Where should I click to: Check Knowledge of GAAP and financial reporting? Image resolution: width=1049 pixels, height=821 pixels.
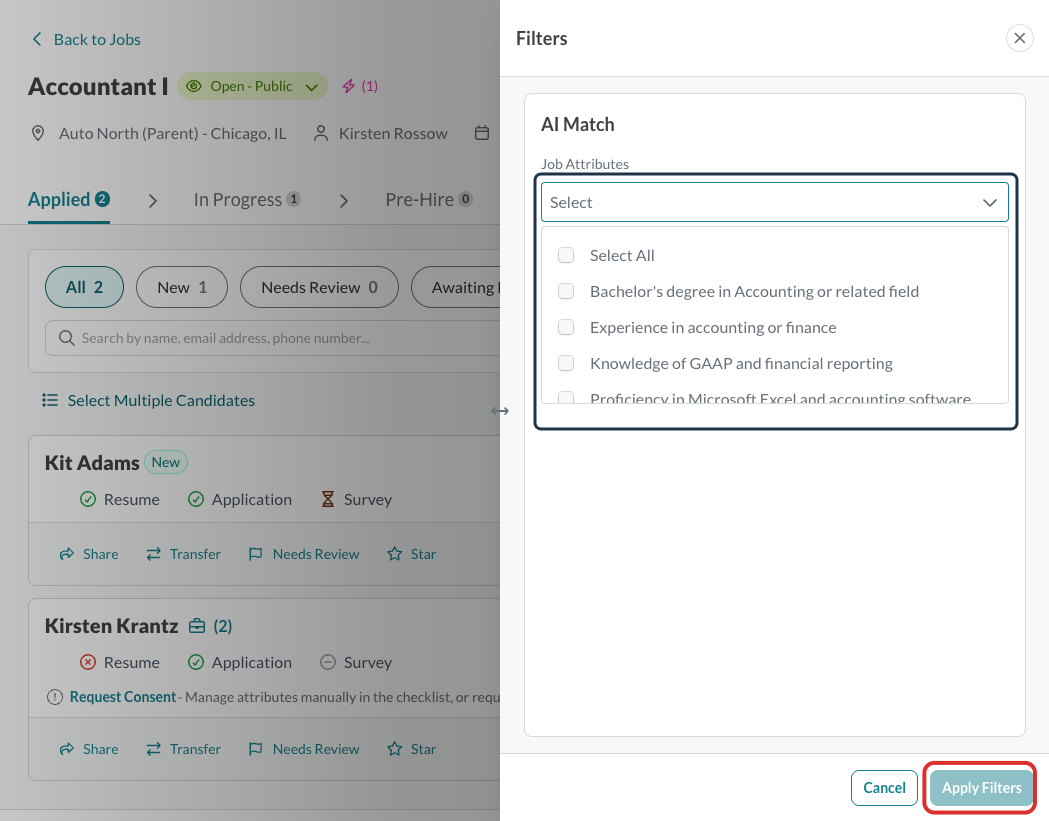(566, 363)
